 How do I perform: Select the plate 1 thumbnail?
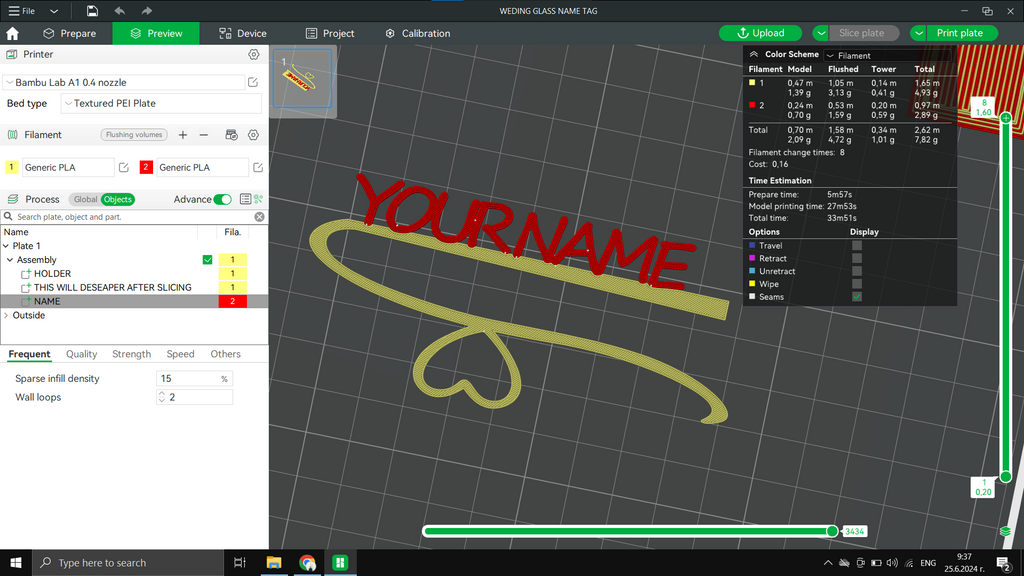[x=302, y=79]
